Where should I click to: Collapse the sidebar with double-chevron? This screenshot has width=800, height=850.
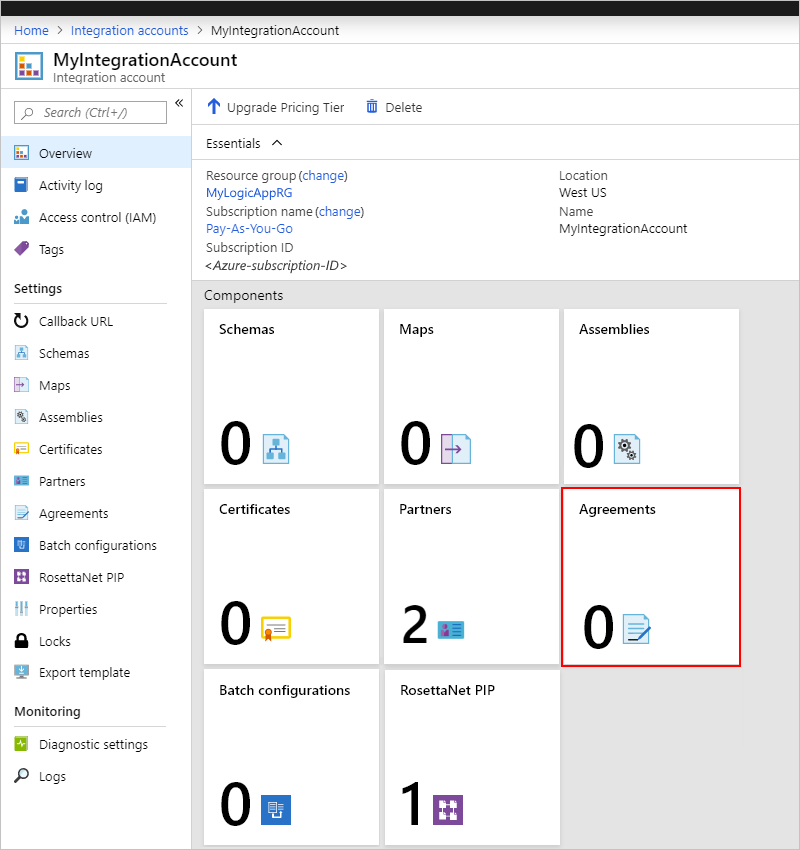179,103
